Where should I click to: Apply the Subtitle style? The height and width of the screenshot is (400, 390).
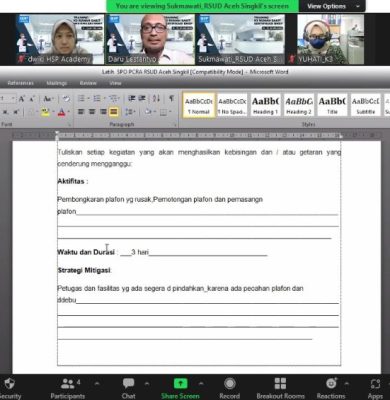pos(365,105)
